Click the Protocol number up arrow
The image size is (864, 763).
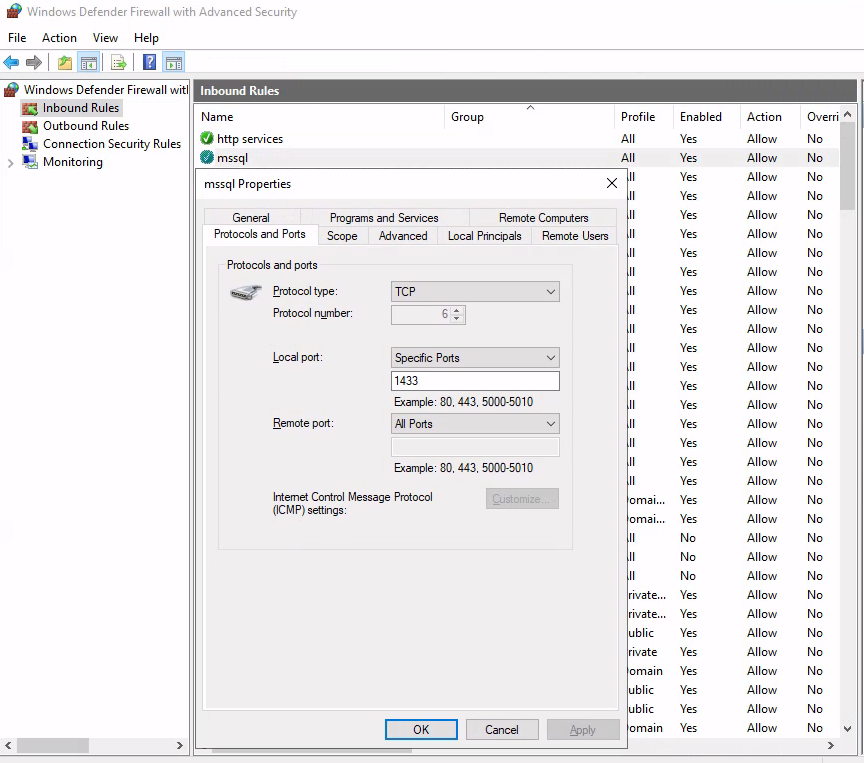click(x=456, y=311)
